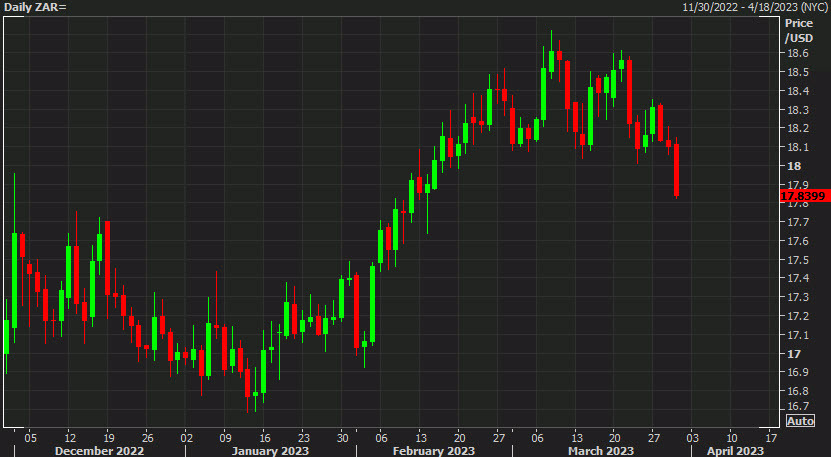The height and width of the screenshot is (457, 831).
Task: Click the 02 date tick in January
Action: 187,438
